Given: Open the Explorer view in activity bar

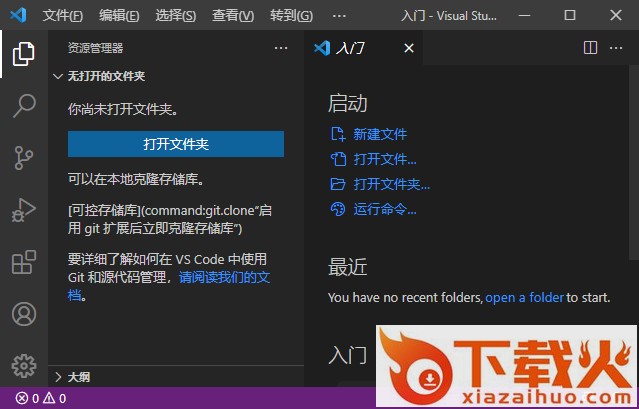Looking at the screenshot, I should tap(24, 54).
